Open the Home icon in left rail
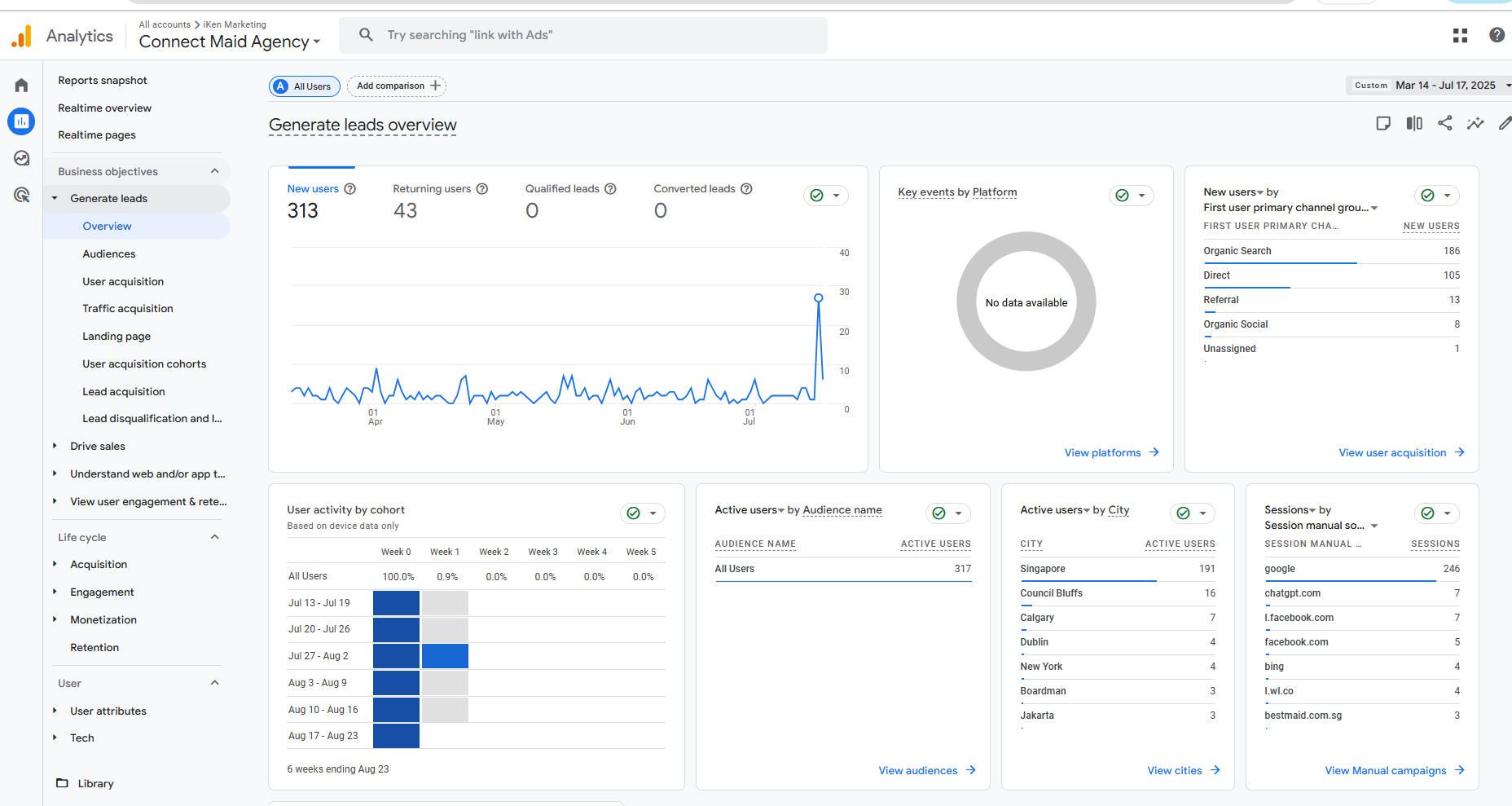 coord(21,86)
